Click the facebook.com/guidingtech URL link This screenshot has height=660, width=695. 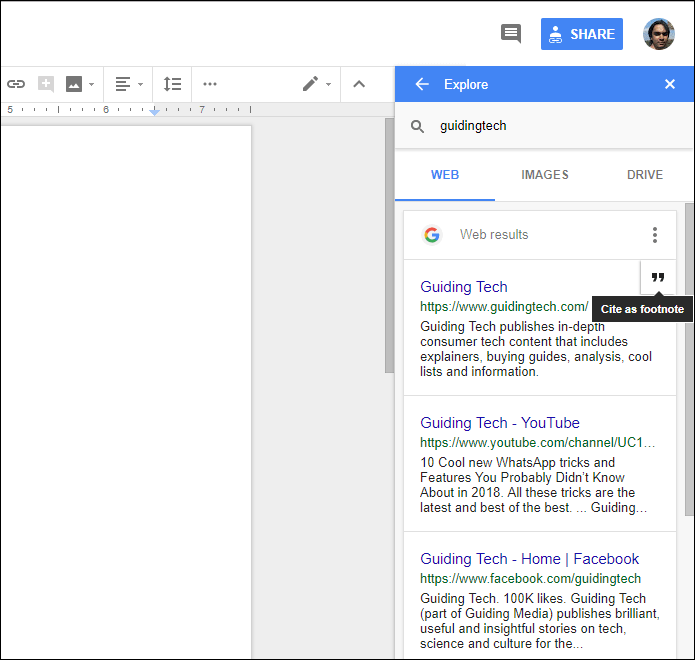click(531, 578)
